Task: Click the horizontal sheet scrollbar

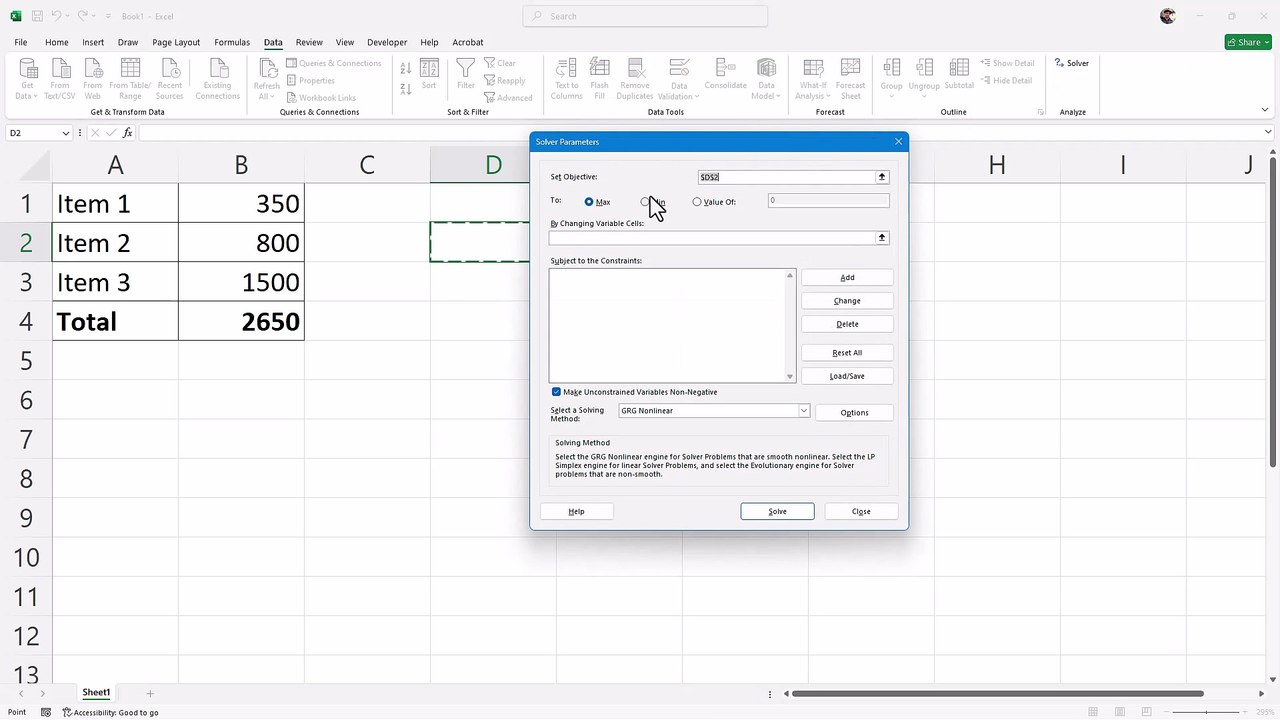Action: click(996, 693)
